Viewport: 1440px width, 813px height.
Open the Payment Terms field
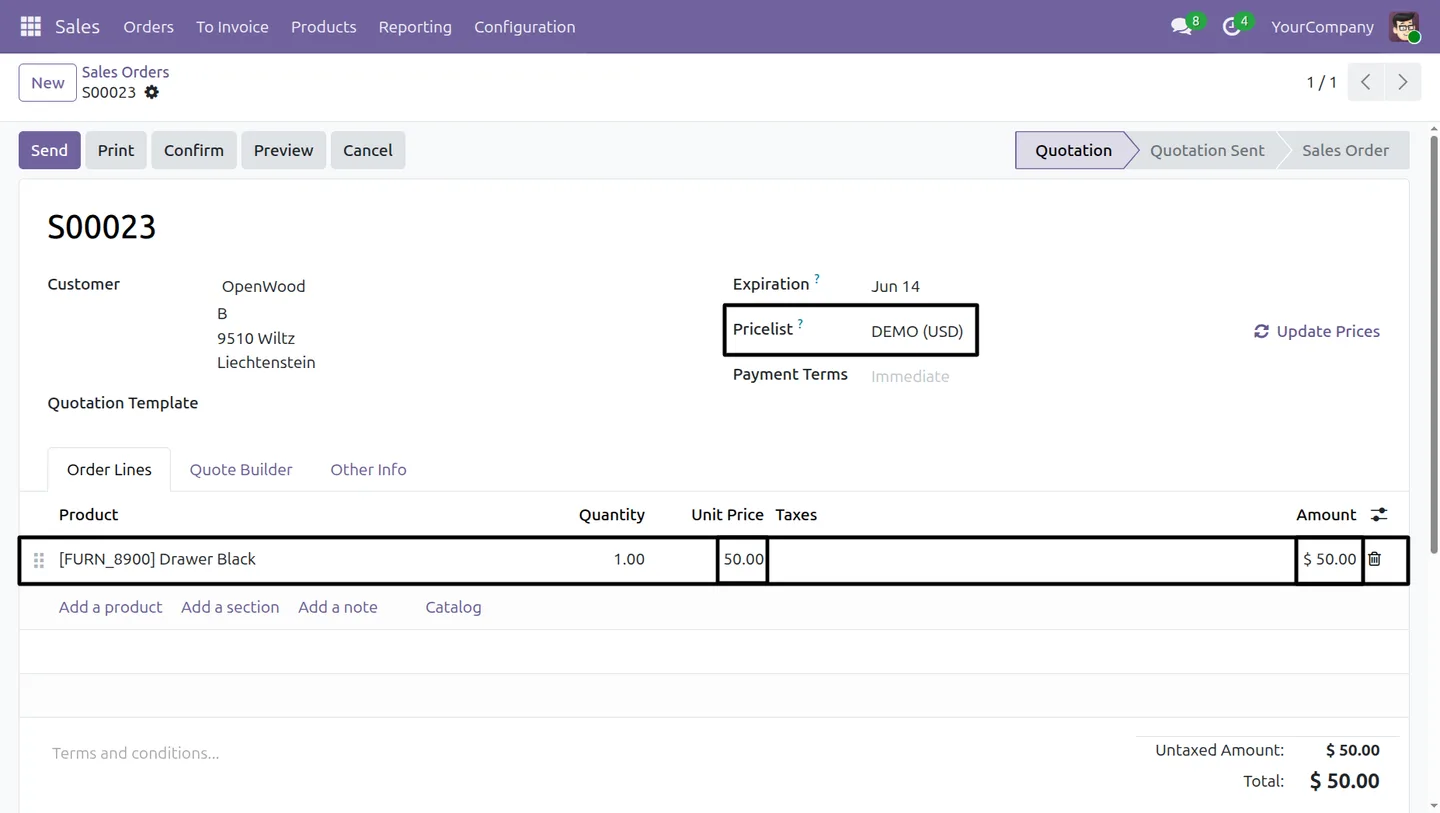[910, 377]
